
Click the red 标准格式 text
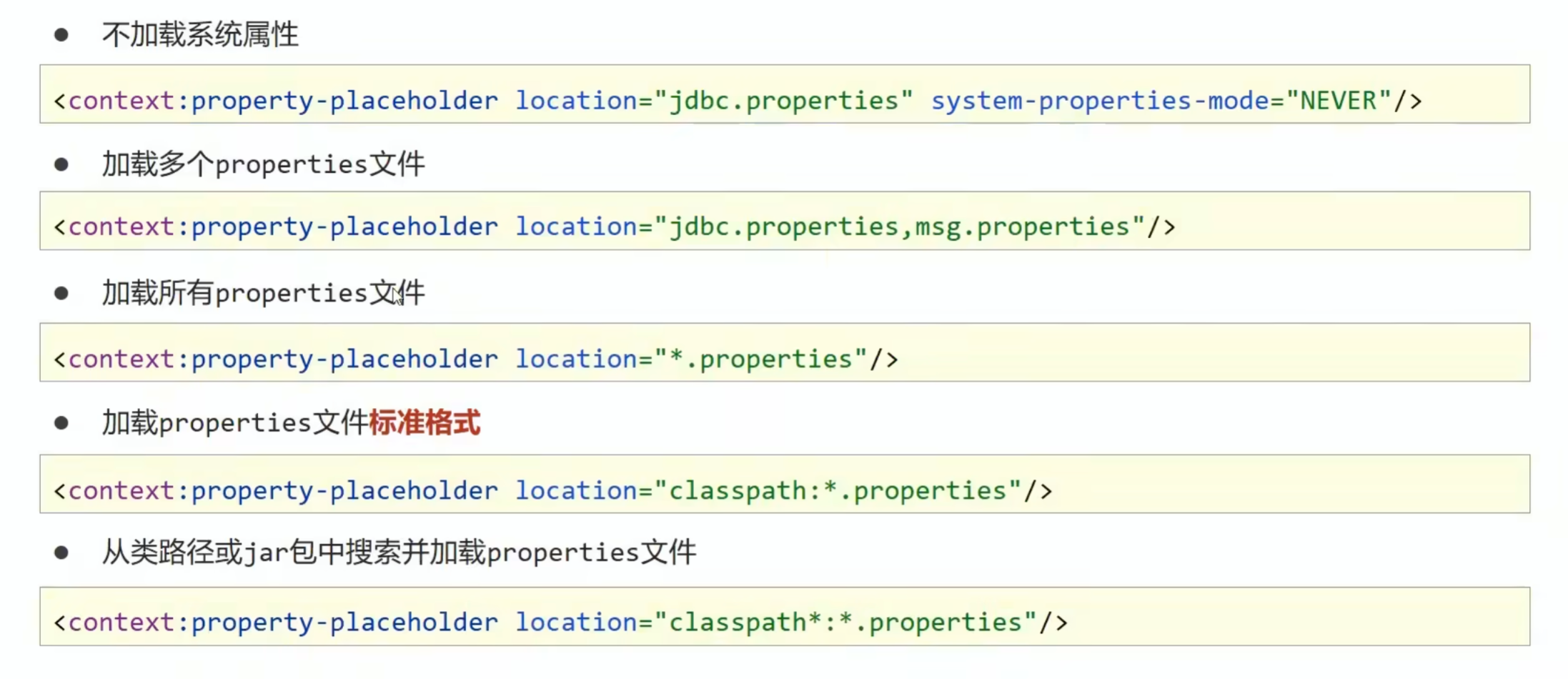pyautogui.click(x=425, y=423)
